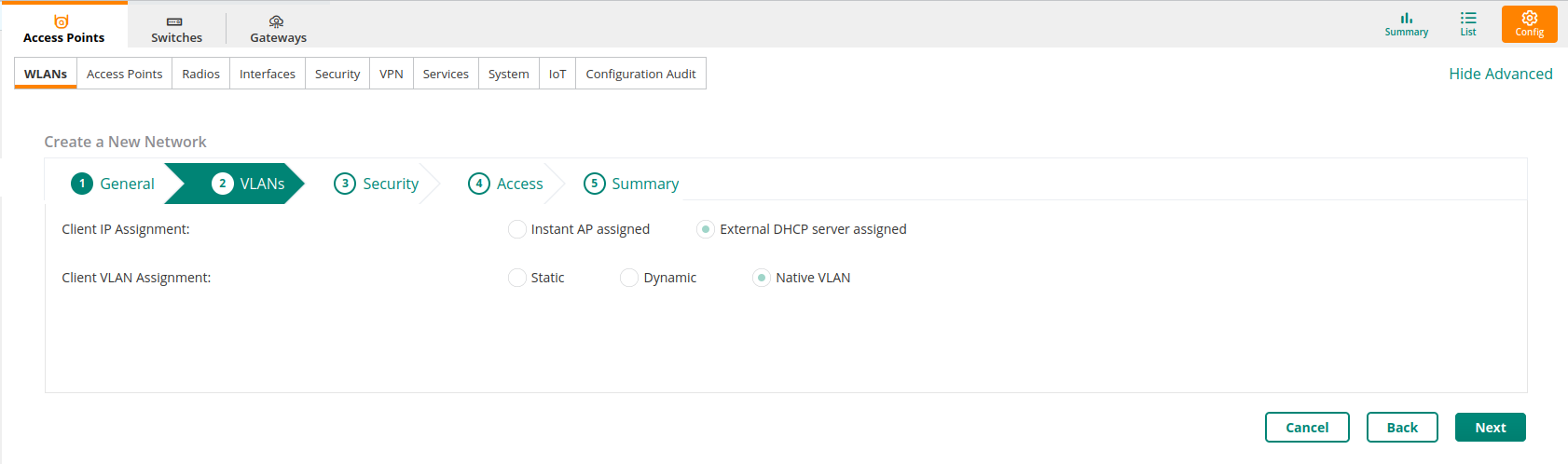Select Native VLAN assignment radio
The image size is (1568, 464).
pyautogui.click(x=762, y=278)
